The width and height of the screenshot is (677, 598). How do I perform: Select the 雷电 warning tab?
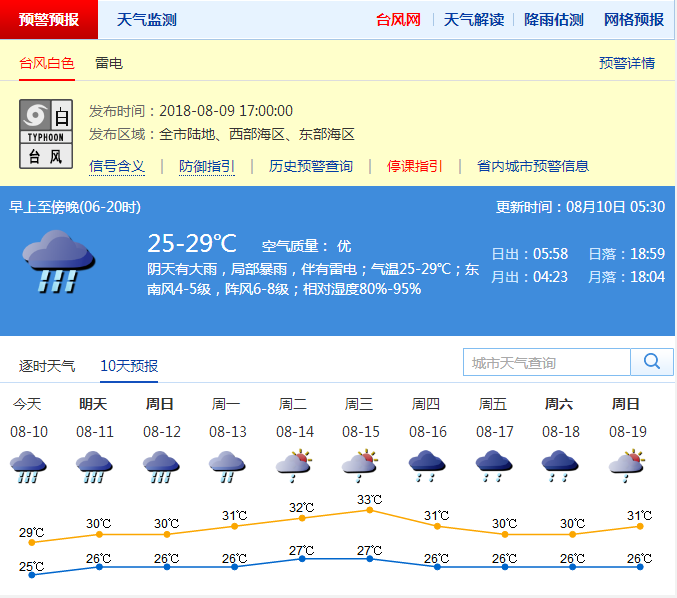(x=109, y=63)
